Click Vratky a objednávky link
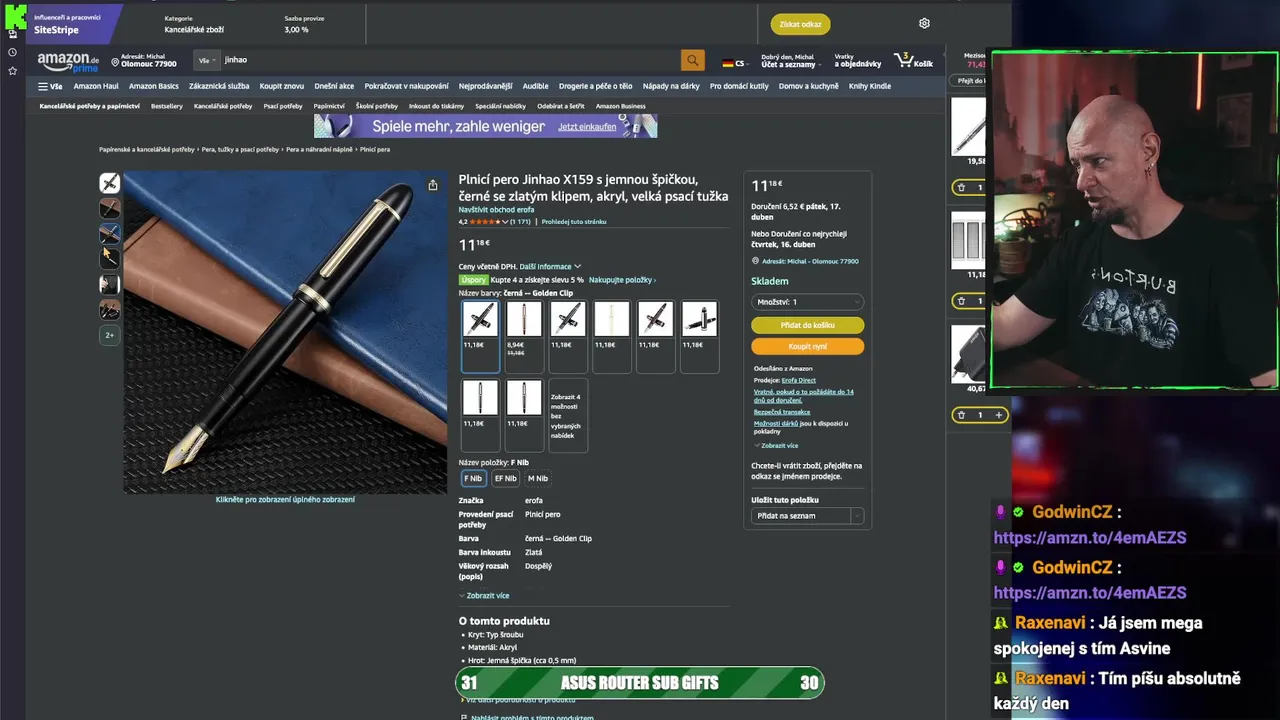The image size is (1280, 720). coord(858,61)
